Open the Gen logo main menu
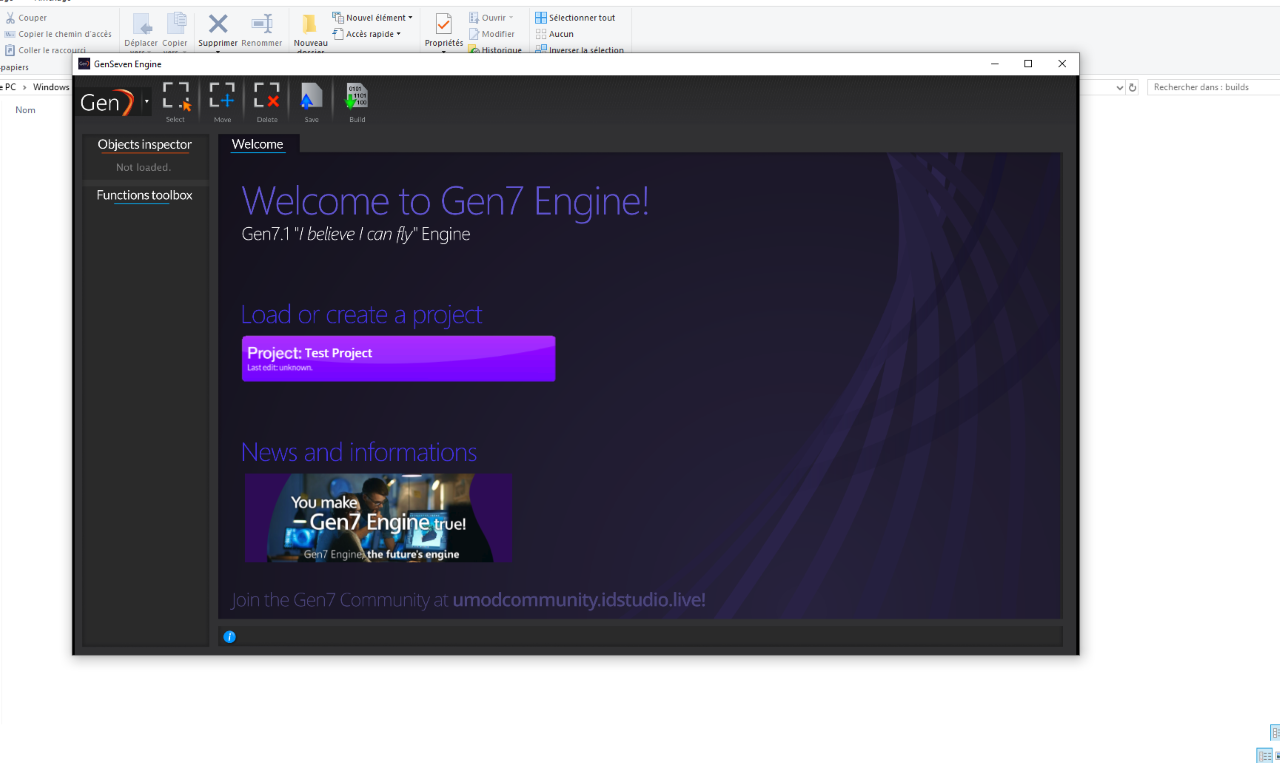The width and height of the screenshot is (1280, 763). pyautogui.click(x=108, y=101)
